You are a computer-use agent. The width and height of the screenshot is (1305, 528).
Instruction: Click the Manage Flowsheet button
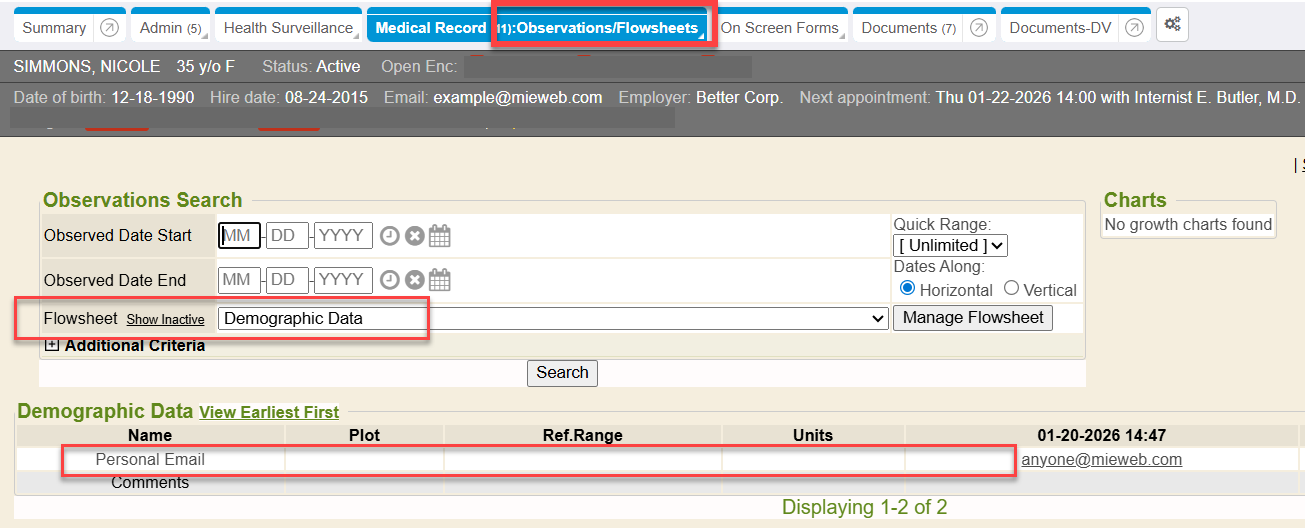(x=972, y=318)
